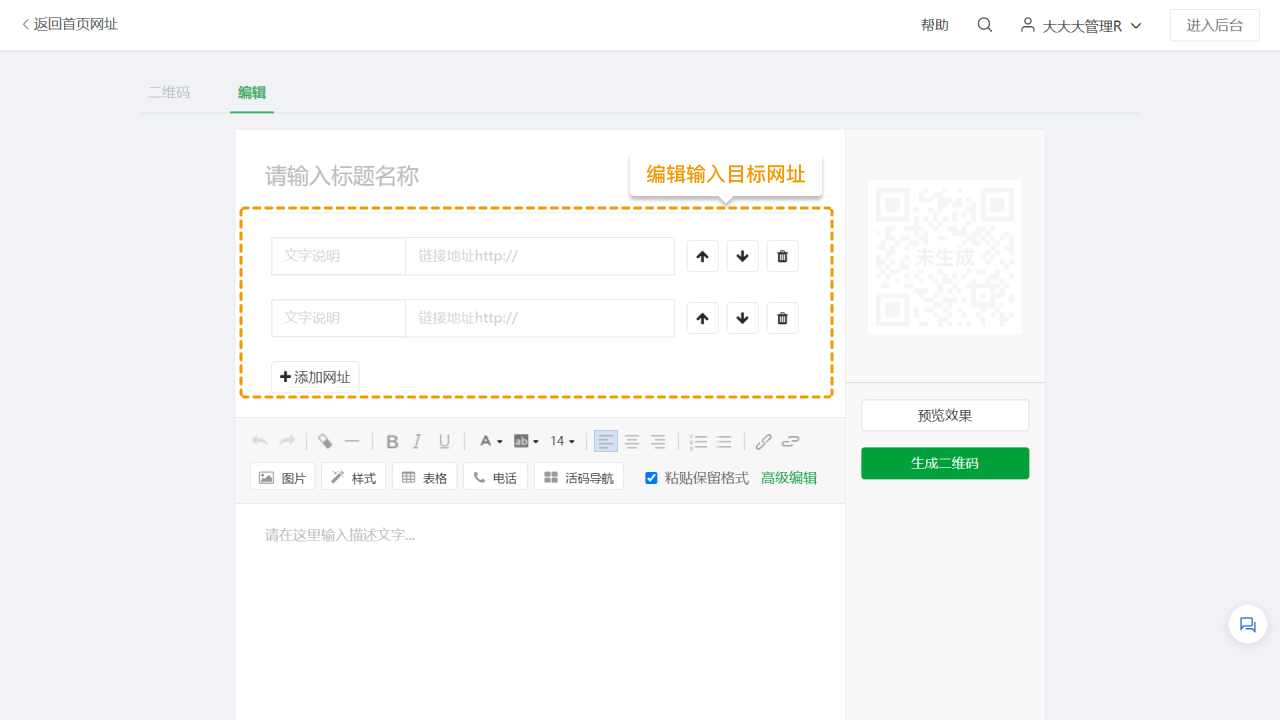The height and width of the screenshot is (720, 1280).
Task: Move the second URL row down
Action: click(742, 318)
